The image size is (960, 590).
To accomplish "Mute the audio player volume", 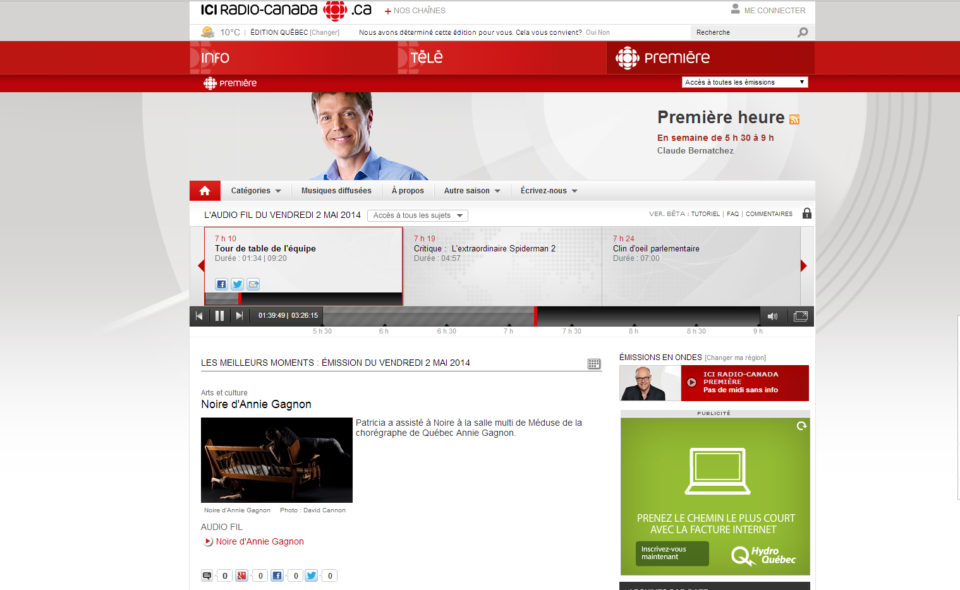I will pyautogui.click(x=772, y=316).
